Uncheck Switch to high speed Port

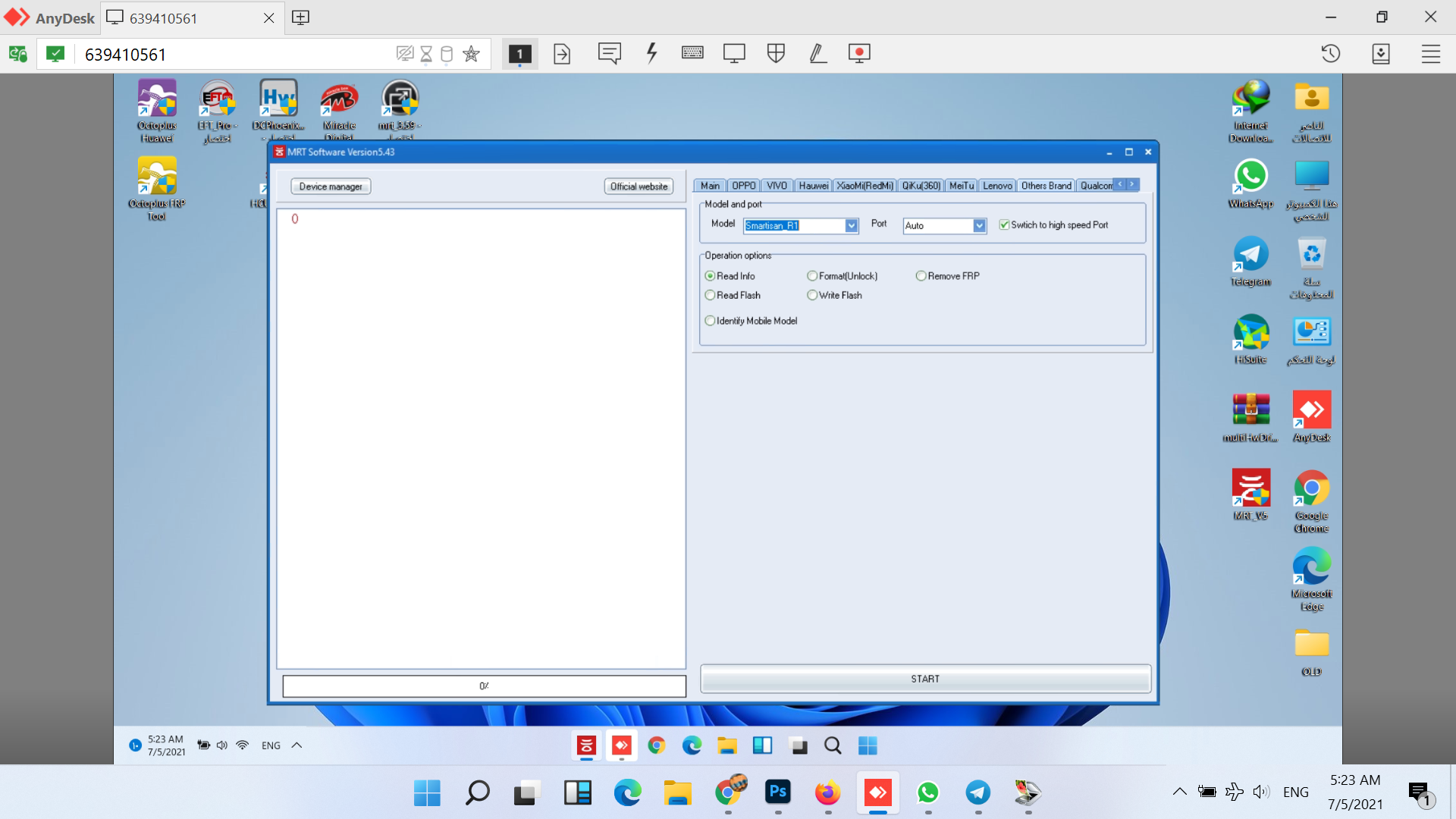[1004, 225]
